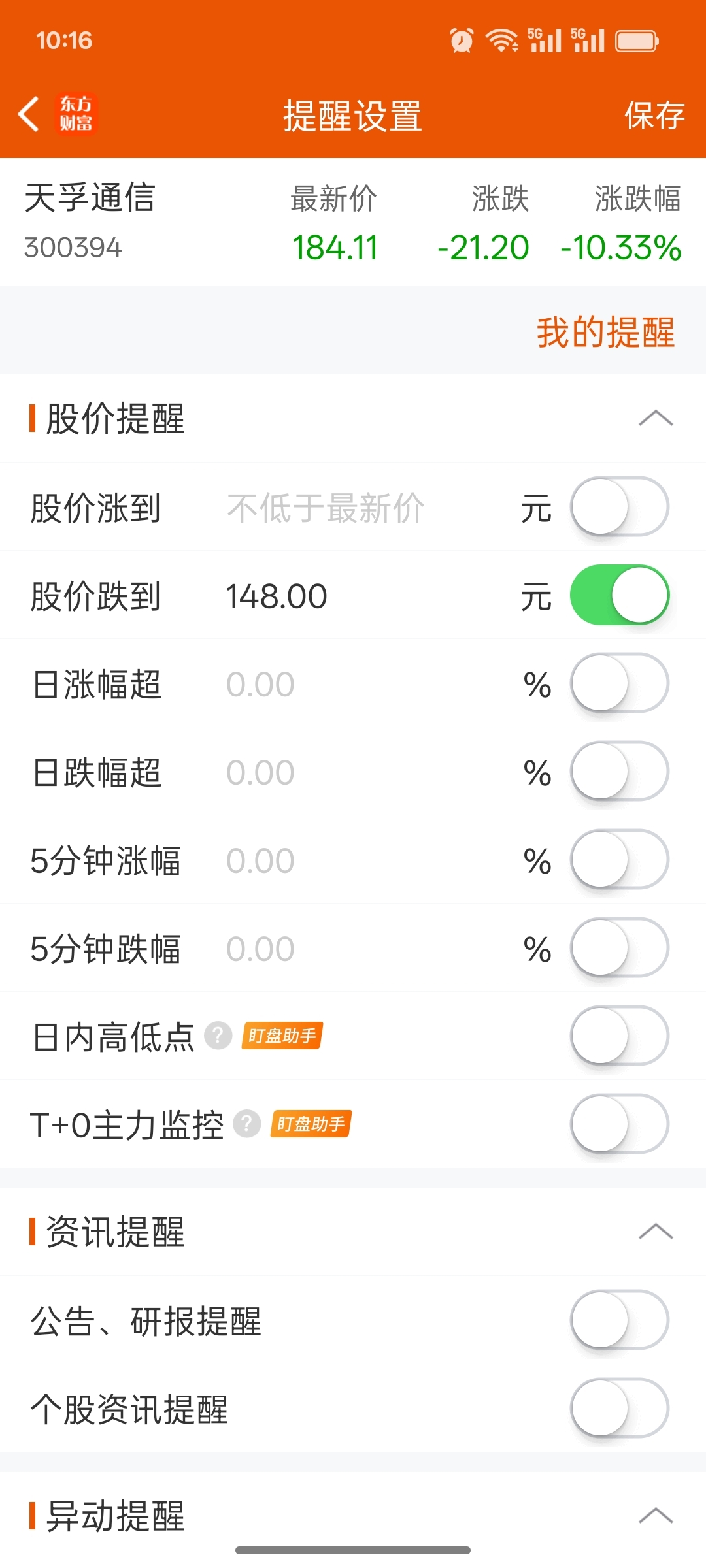Toggle 个股资讯提醒 switch on
706x1568 pixels.
(620, 1409)
